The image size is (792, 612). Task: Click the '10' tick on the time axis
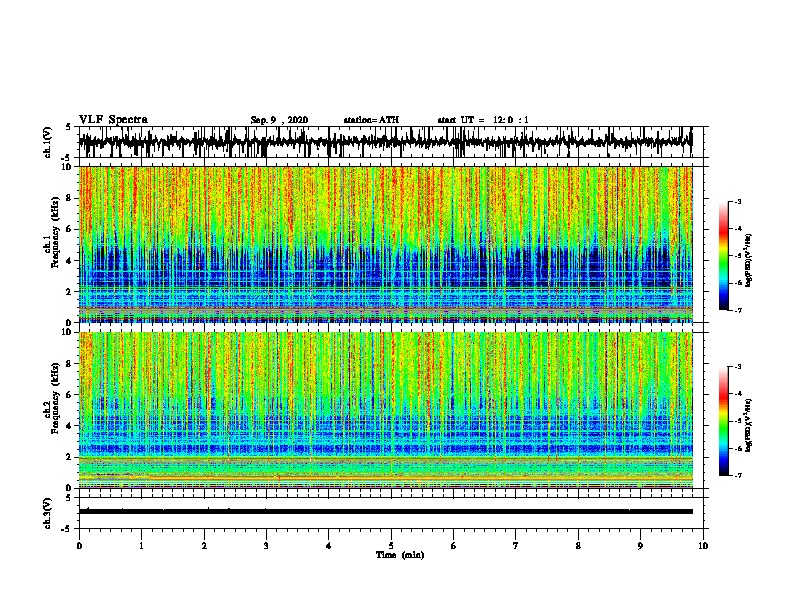coord(703,546)
